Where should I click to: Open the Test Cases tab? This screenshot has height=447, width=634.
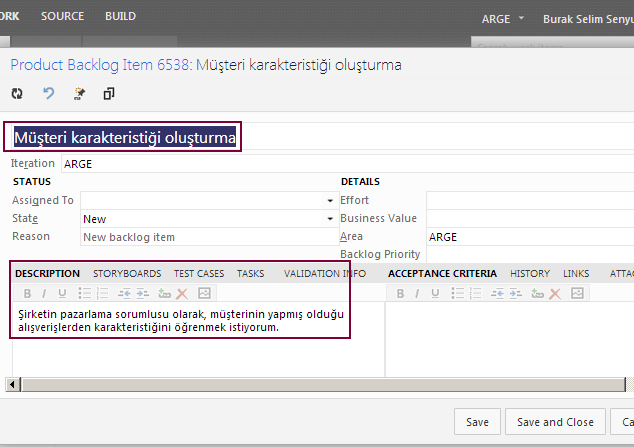tap(199, 273)
